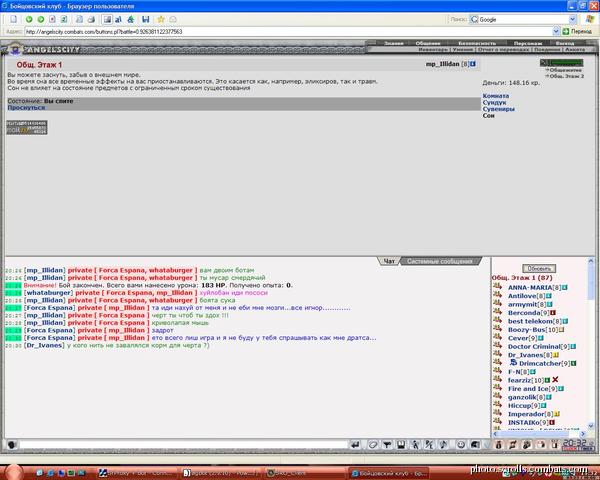Click the green forward navigation arrow
Image resolution: width=600 pixels, height=480 pixels.
click(x=41, y=19)
